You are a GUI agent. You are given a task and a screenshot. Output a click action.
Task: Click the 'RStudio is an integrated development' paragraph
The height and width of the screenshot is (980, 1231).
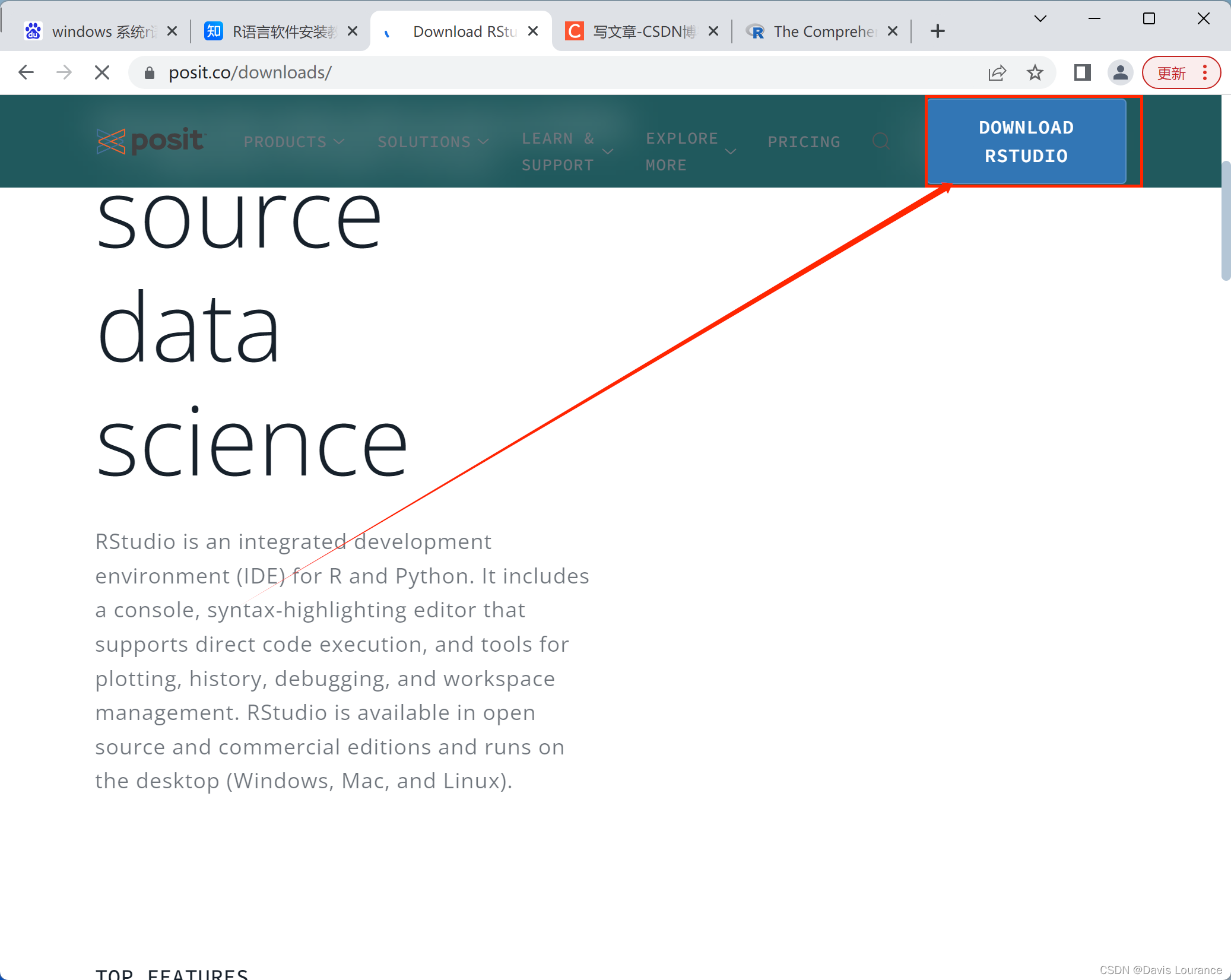coord(342,661)
